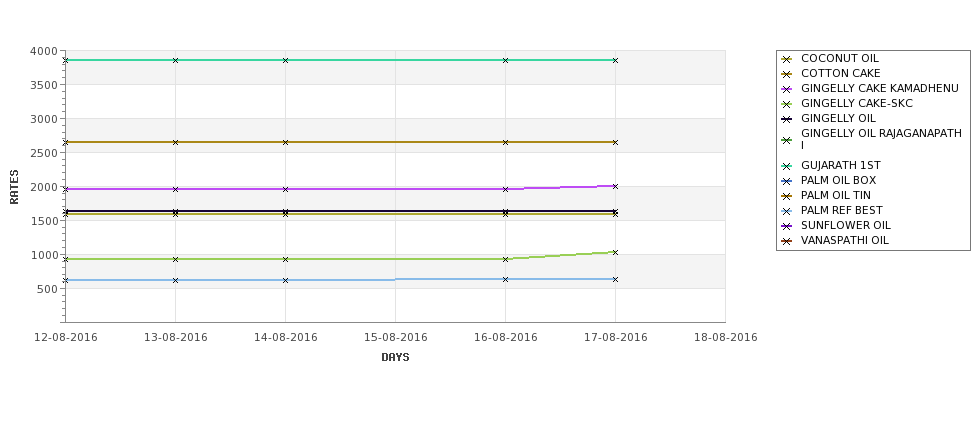This screenshot has height=429, width=975.
Task: Select the PALM REF BEST legend label
Action: pyautogui.click(x=841, y=210)
